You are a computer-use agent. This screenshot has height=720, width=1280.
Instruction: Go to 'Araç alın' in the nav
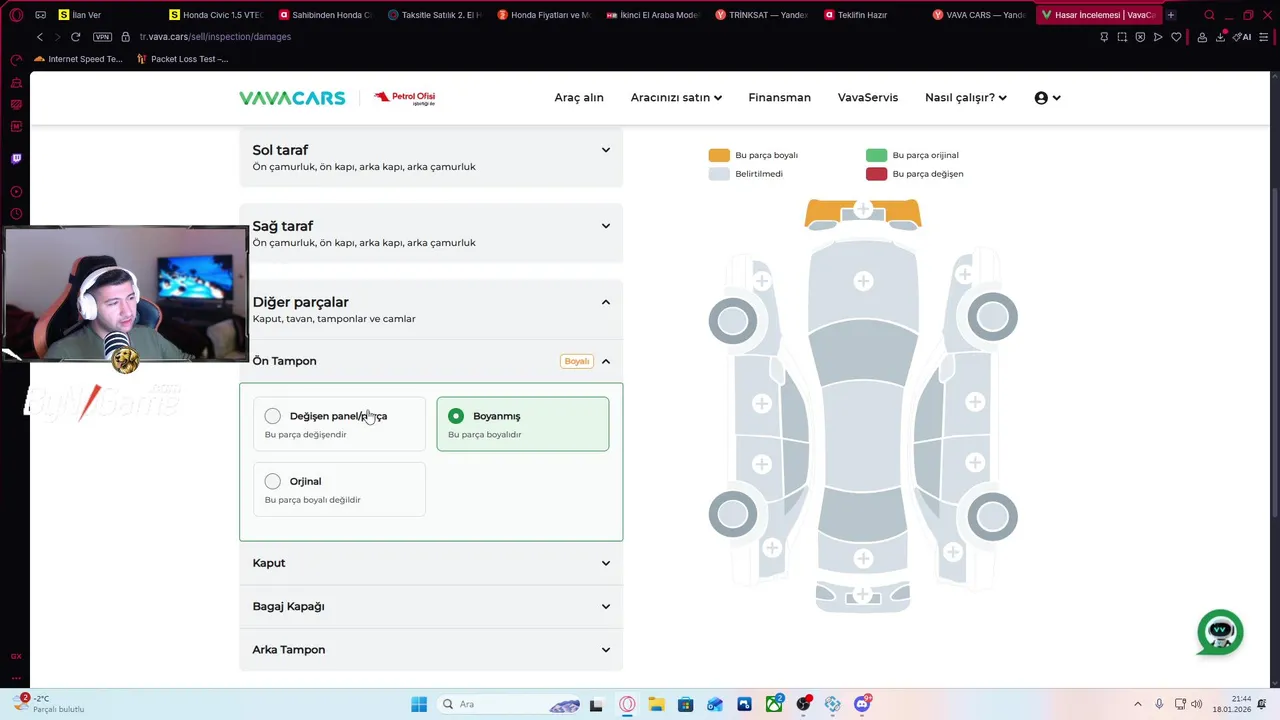[579, 98]
